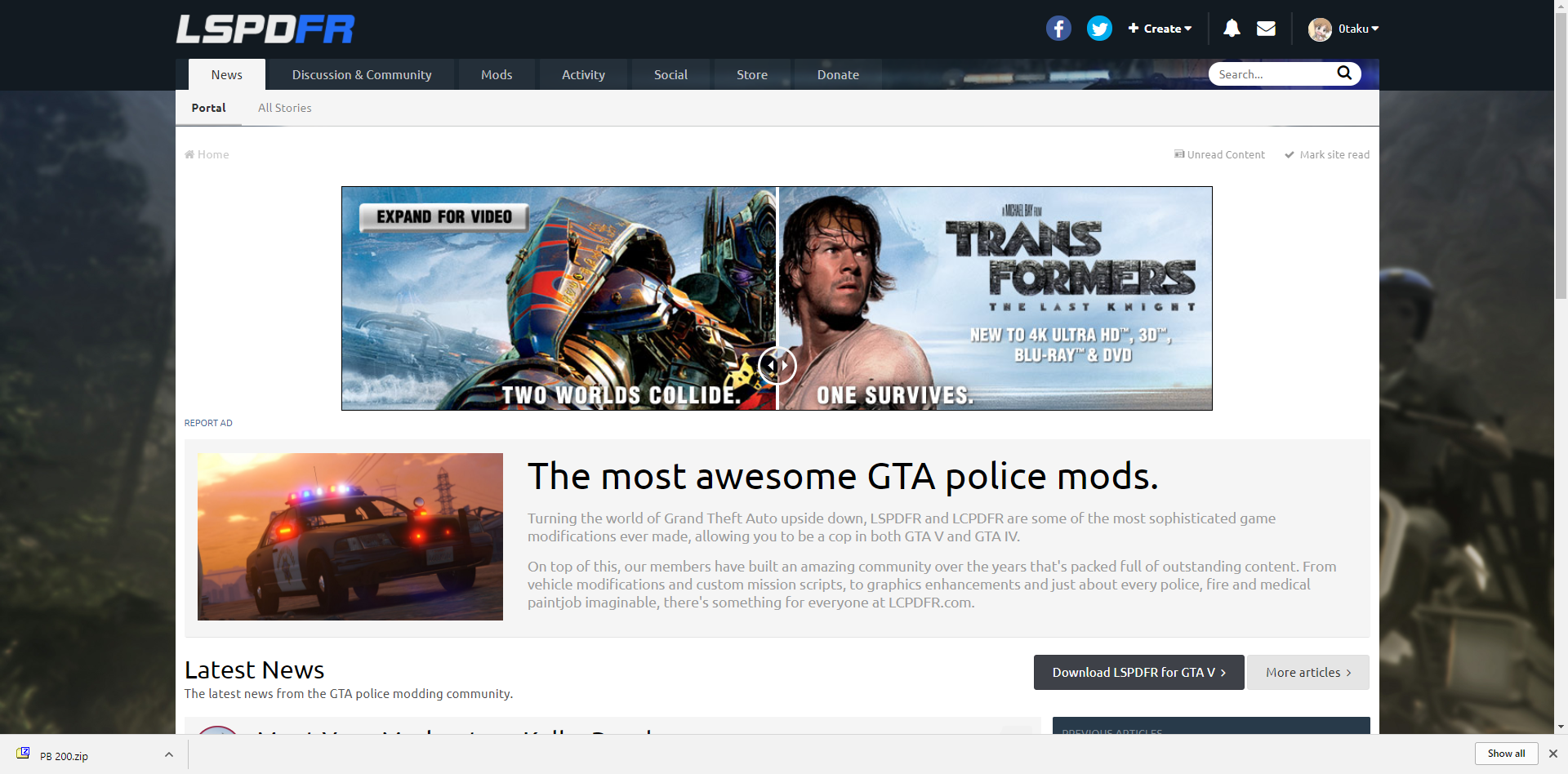The image size is (1568, 774).
Task: Focus the Search input field
Action: tap(1274, 74)
